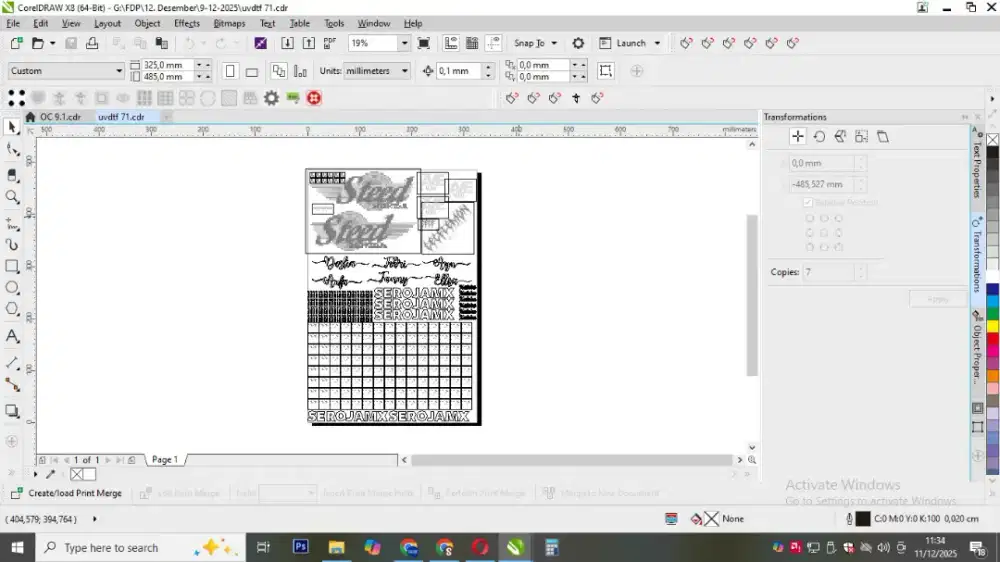Image resolution: width=1000 pixels, height=562 pixels.
Task: Pick the Parallel Dimension tool
Action: [x=11, y=363]
